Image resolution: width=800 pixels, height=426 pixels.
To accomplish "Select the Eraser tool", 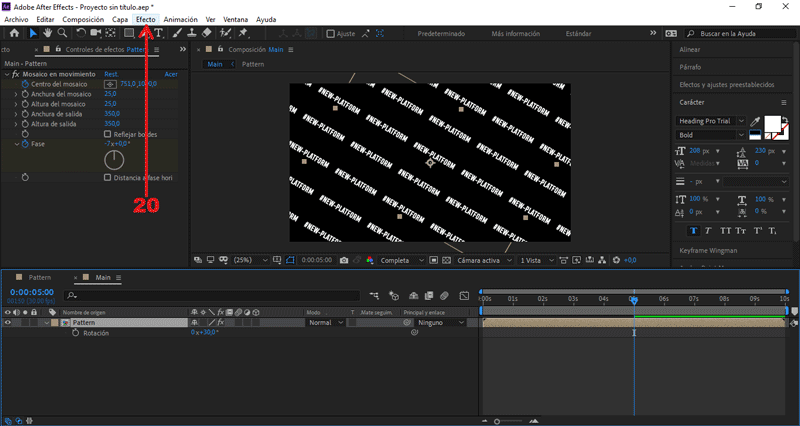I will click(x=206, y=33).
